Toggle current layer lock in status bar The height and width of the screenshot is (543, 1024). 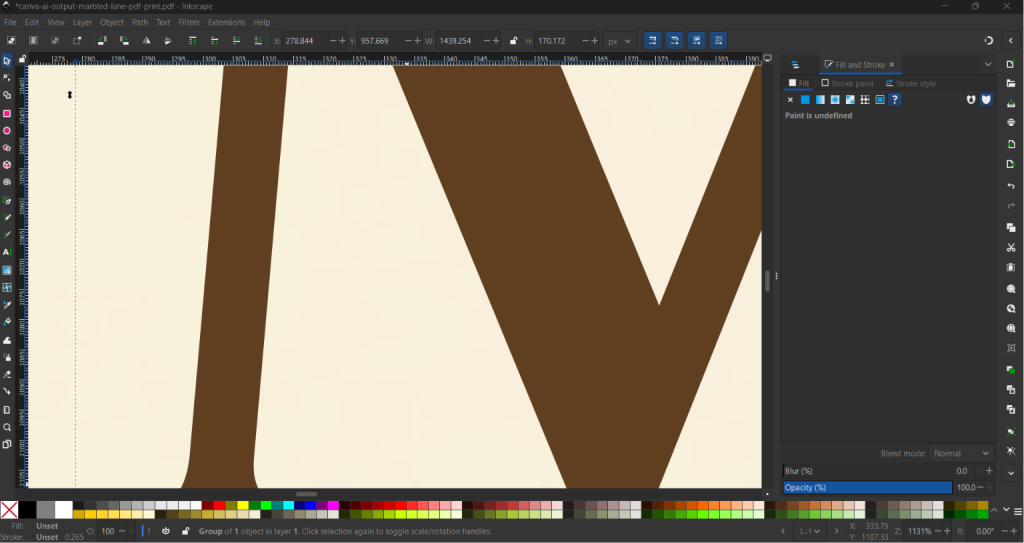[185, 531]
